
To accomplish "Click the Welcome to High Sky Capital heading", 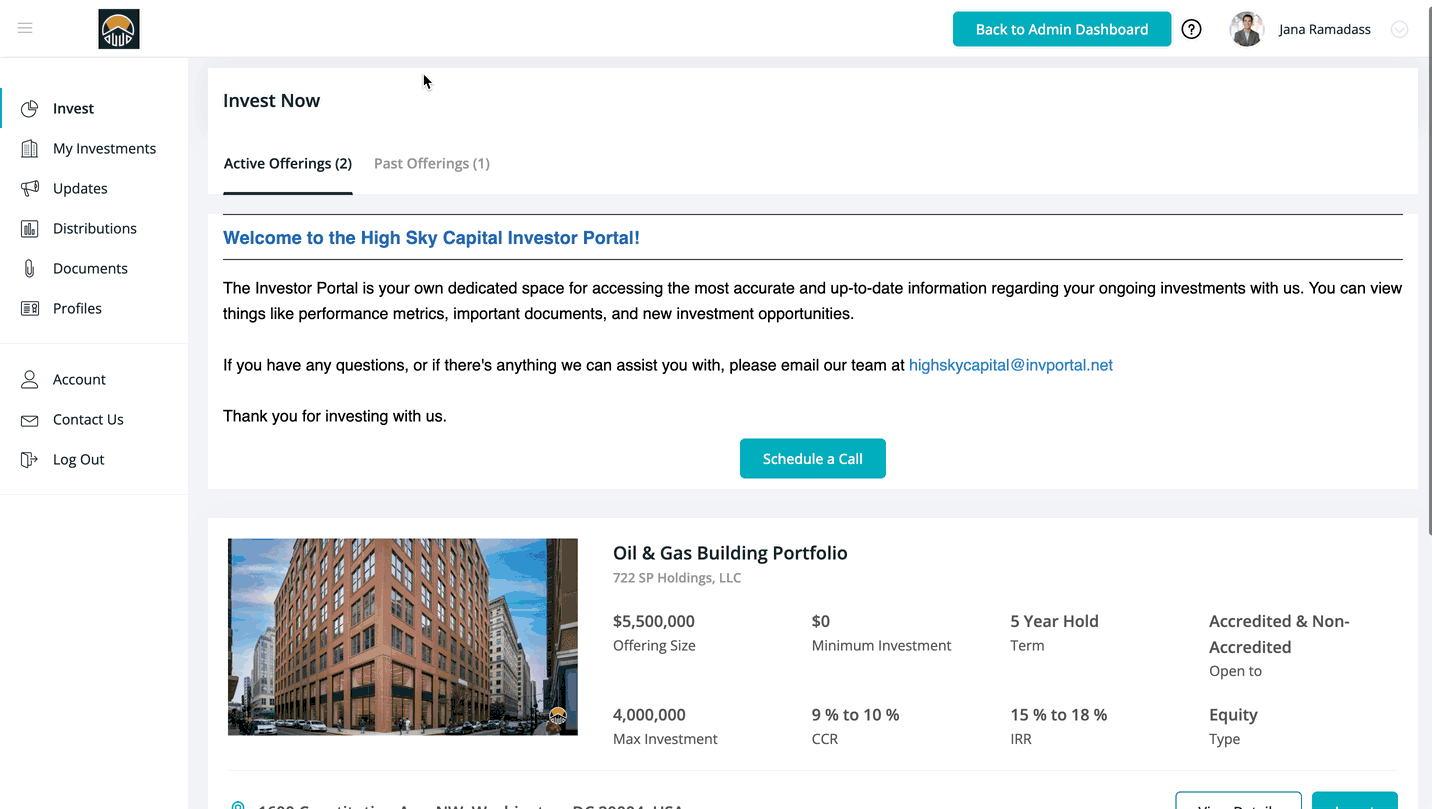I will pyautogui.click(x=431, y=238).
